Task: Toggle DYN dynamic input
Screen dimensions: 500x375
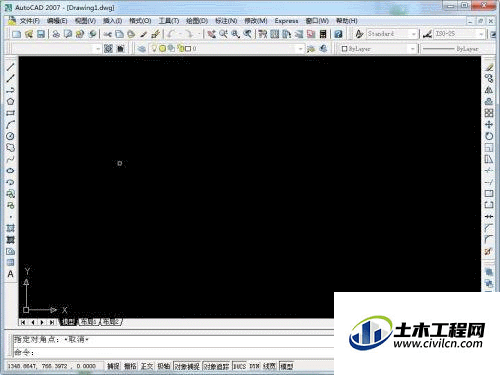Action: coord(254,366)
